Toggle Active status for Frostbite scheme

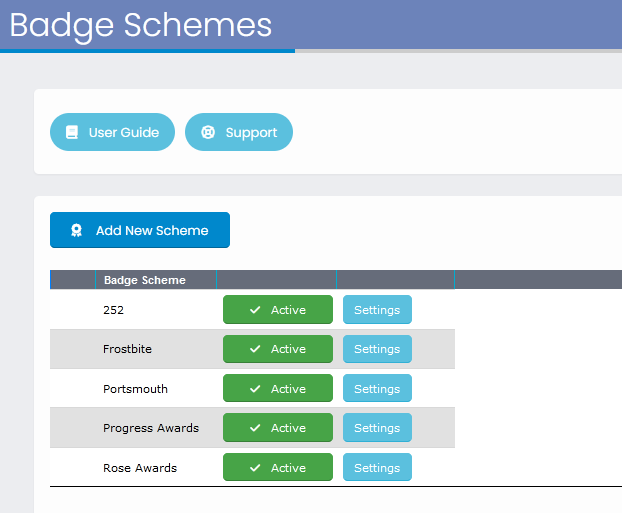click(278, 349)
